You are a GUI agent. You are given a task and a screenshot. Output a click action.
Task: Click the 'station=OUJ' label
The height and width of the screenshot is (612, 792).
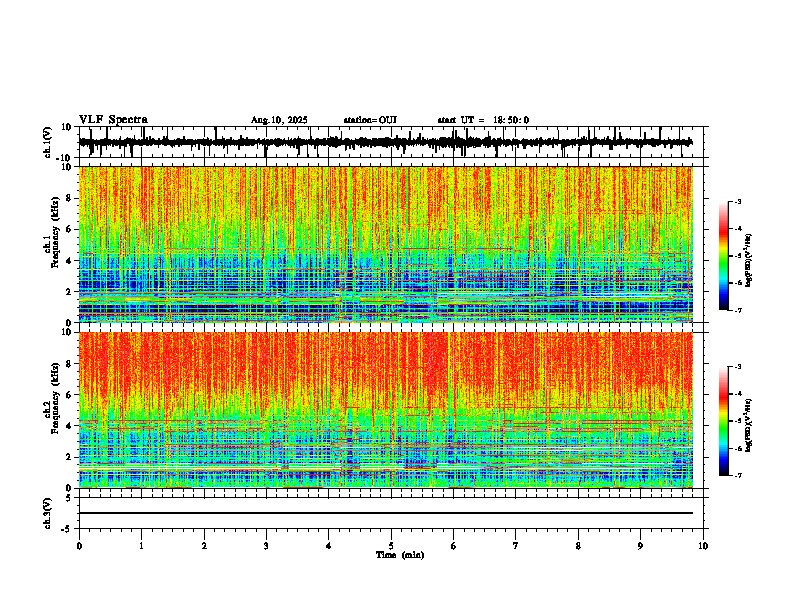pos(370,120)
